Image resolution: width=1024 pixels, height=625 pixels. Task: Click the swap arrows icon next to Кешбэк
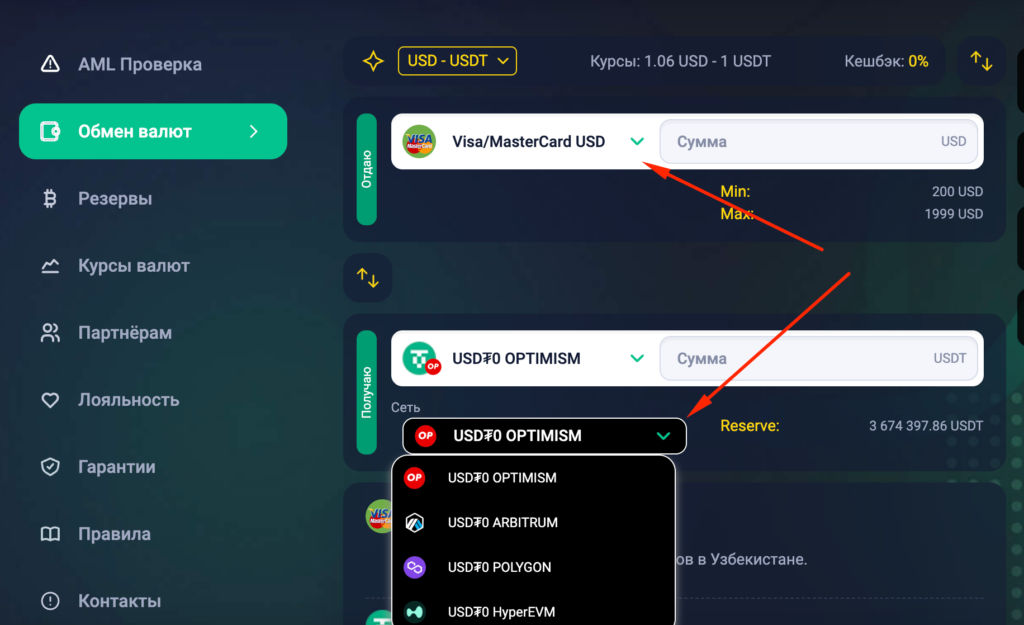pyautogui.click(x=981, y=61)
